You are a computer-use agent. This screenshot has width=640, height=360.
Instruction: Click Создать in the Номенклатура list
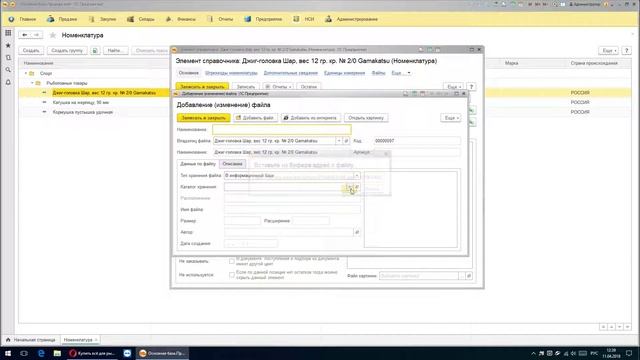[x=31, y=51]
